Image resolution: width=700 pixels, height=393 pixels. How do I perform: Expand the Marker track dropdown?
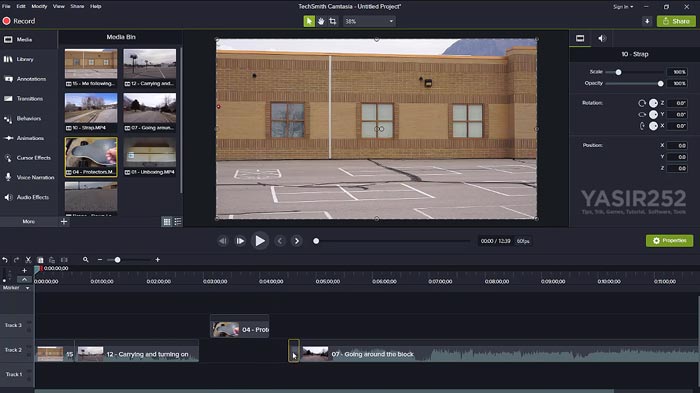point(28,288)
